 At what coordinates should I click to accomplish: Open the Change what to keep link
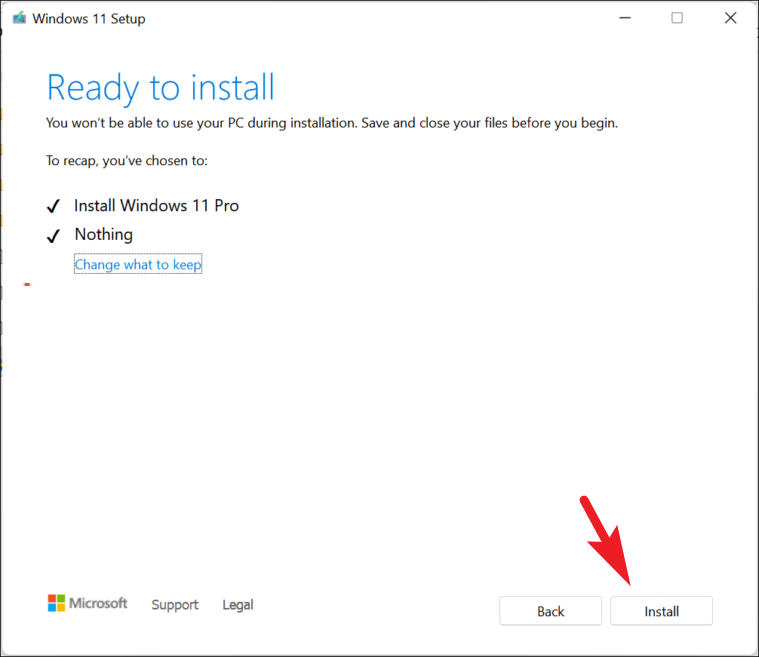138,264
